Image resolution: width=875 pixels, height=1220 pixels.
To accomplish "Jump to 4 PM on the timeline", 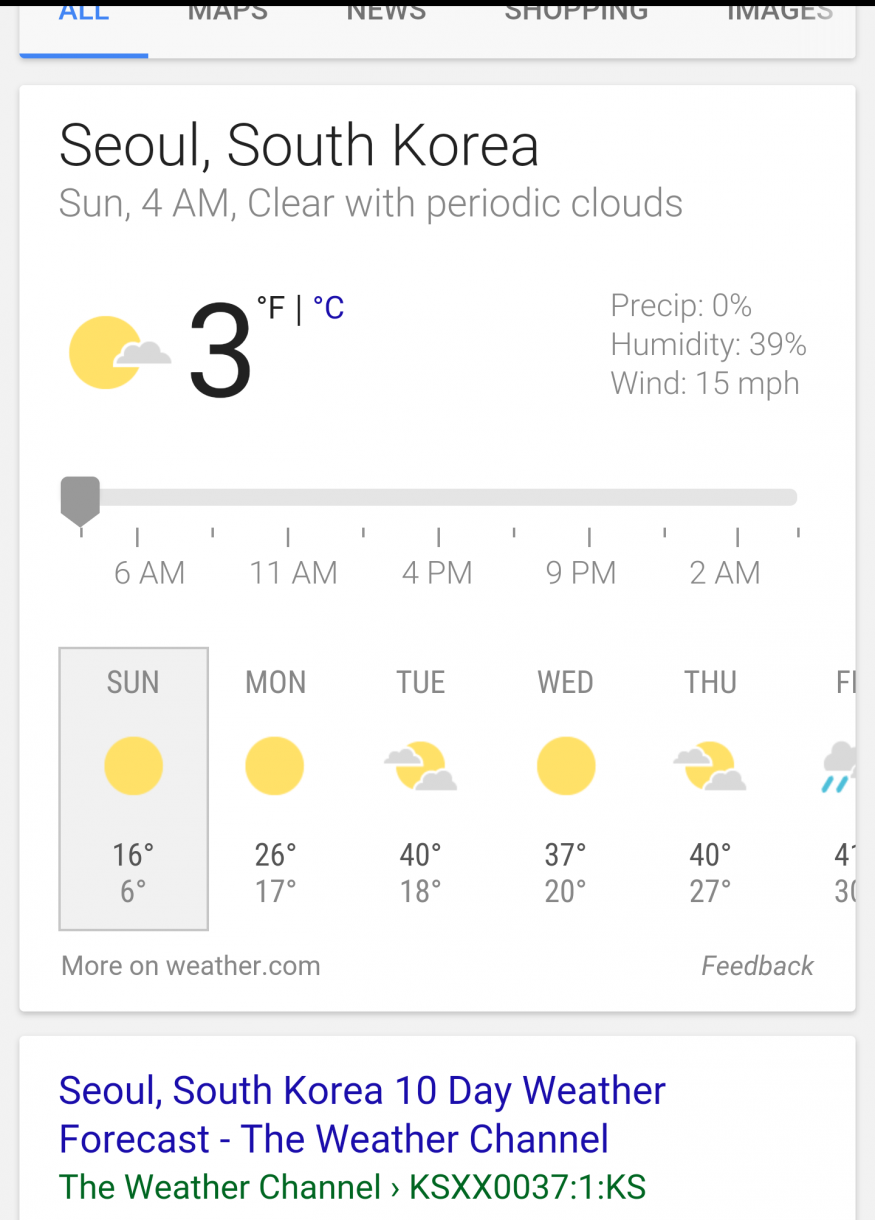I will tap(437, 572).
